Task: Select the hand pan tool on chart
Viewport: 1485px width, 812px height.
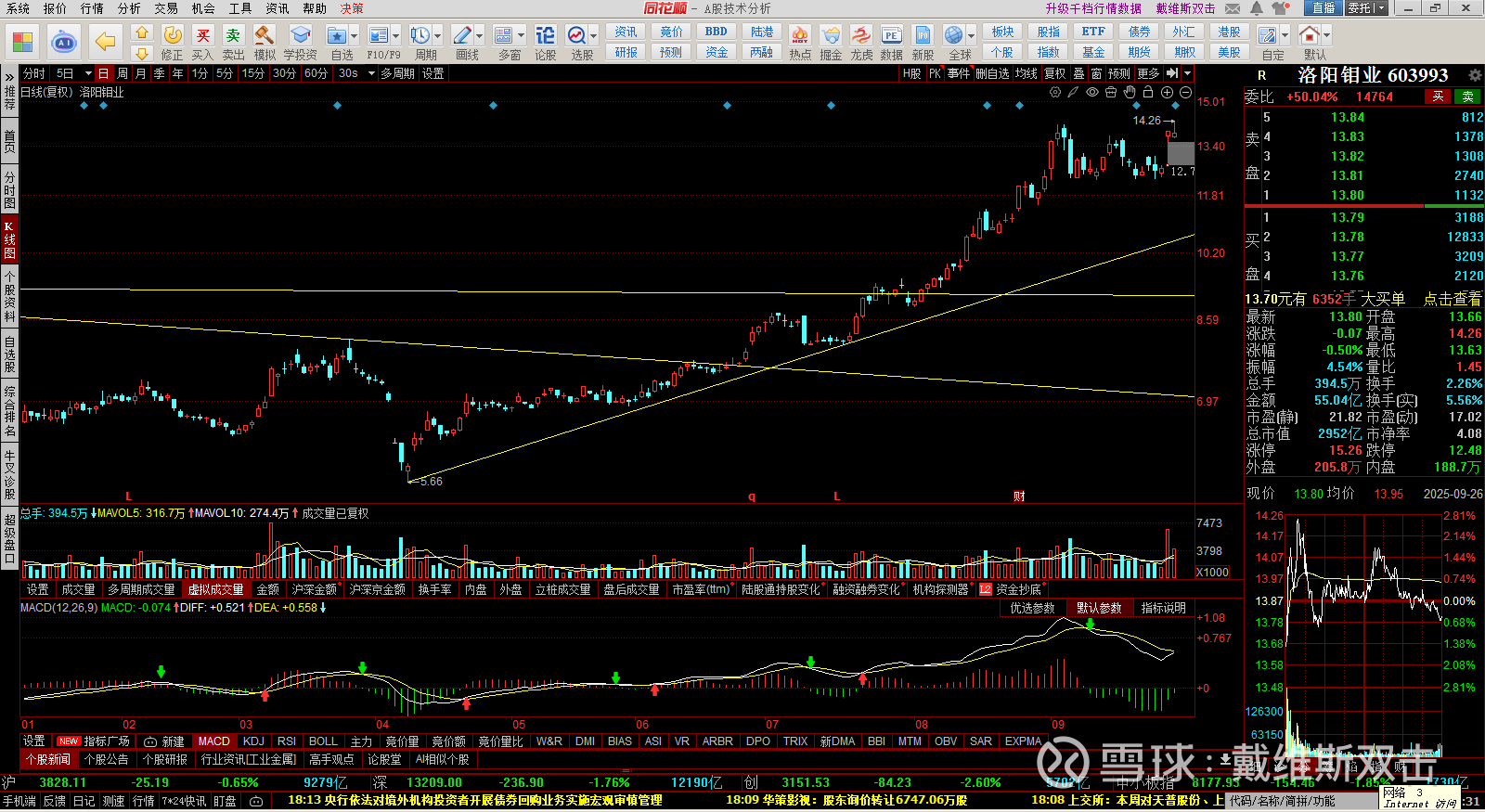Action: (x=1130, y=92)
